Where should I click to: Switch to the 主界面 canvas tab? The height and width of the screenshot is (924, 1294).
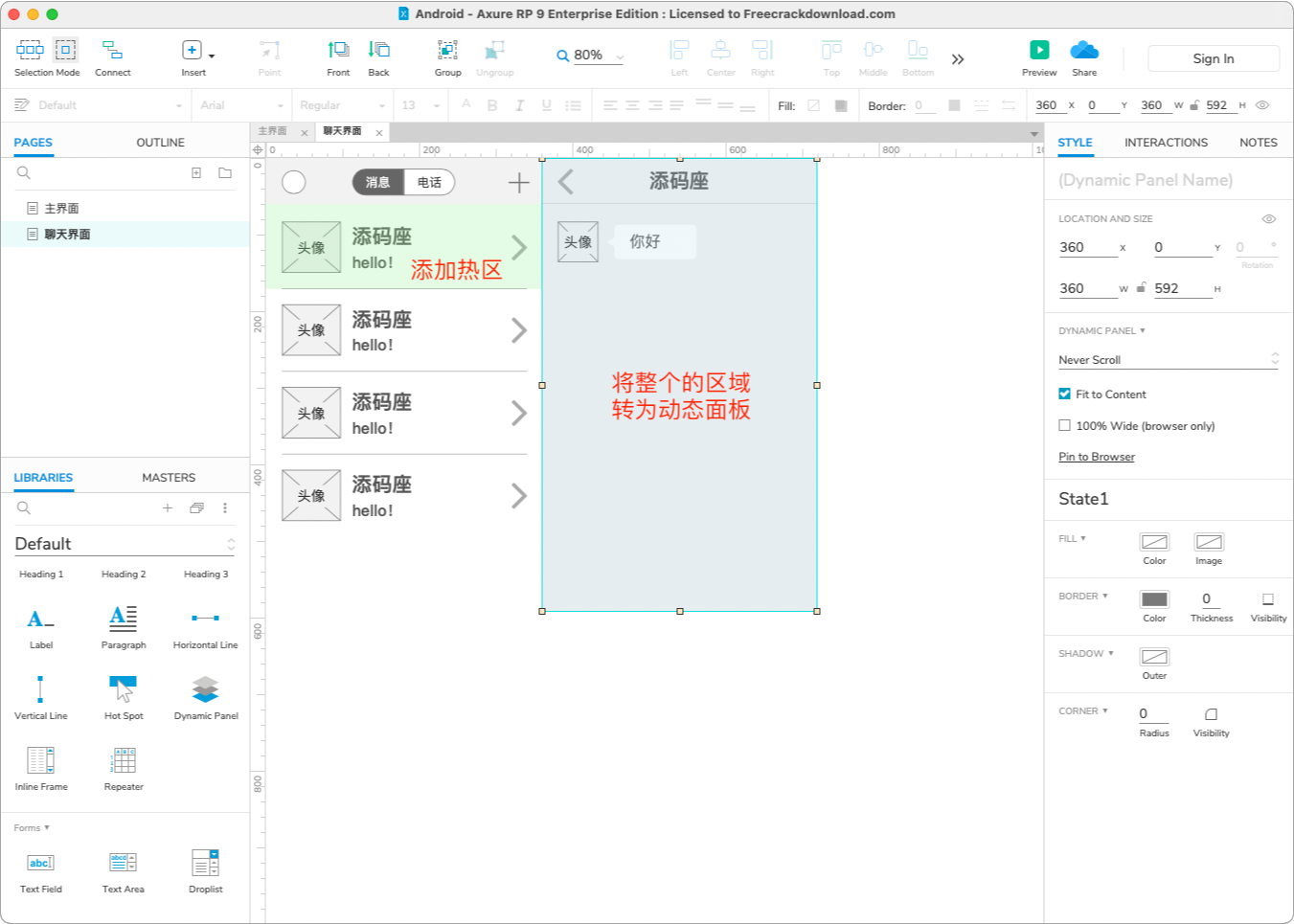273,131
